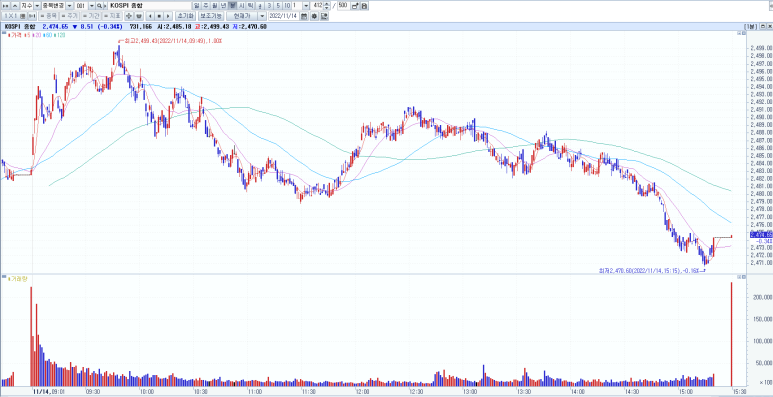The image size is (773, 397).
Task: Select the 분 (minute) period button
Action: point(232,6)
